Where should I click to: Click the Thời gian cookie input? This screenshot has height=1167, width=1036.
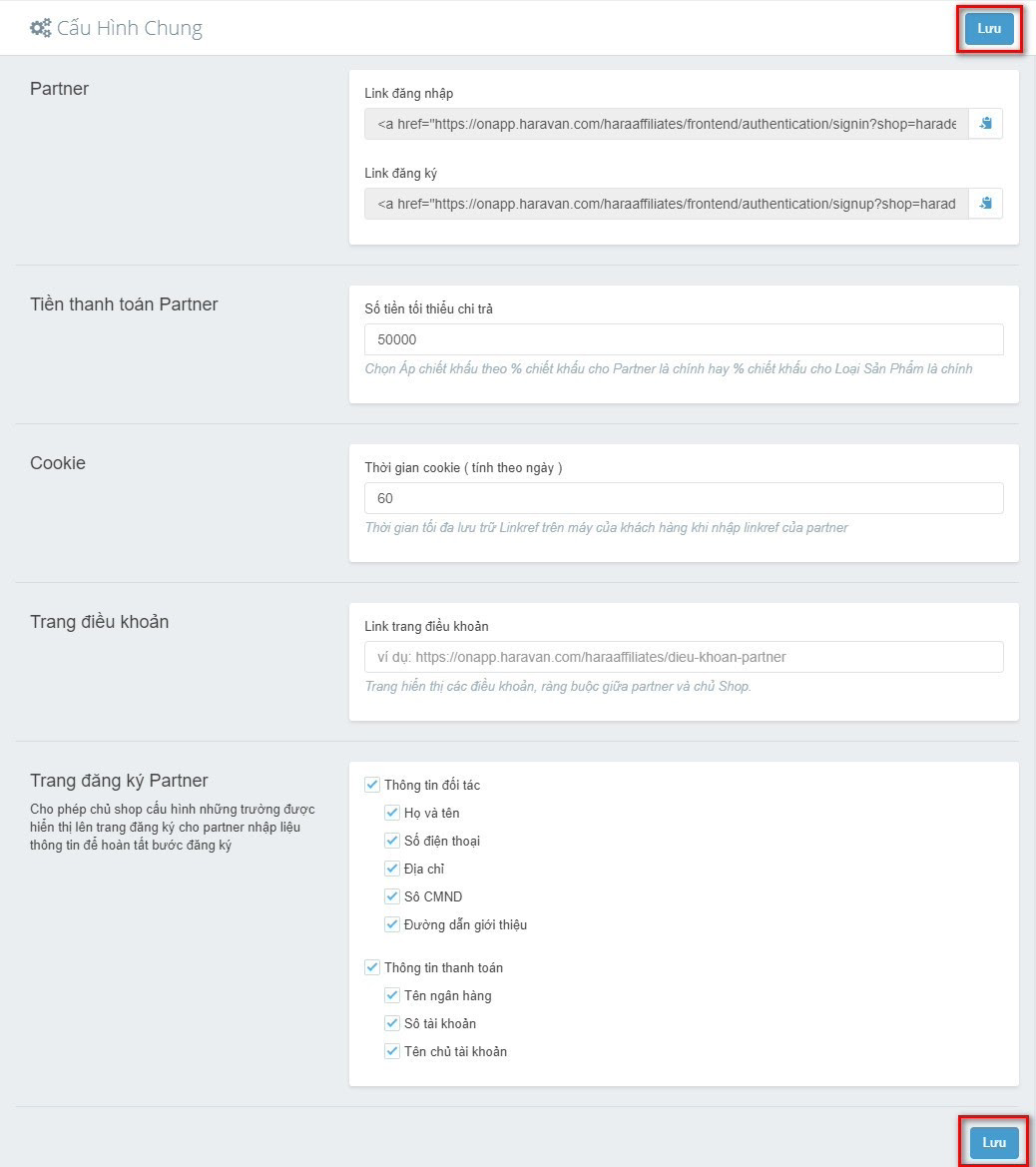click(684, 498)
